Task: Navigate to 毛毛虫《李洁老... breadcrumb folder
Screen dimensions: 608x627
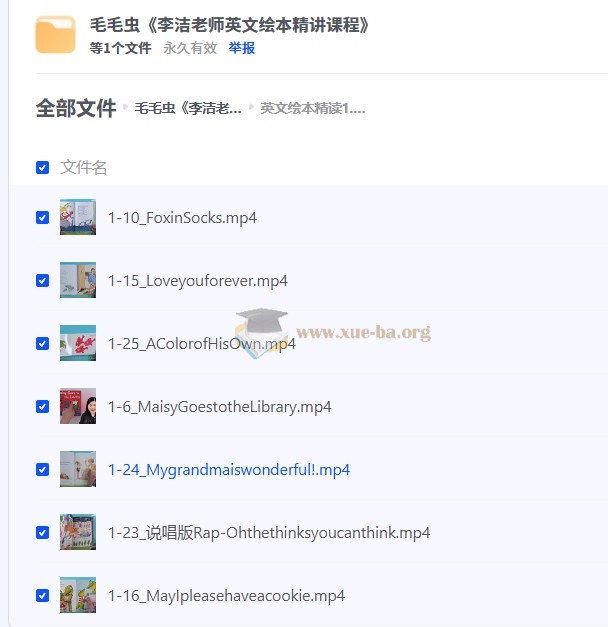Action: 188,108
